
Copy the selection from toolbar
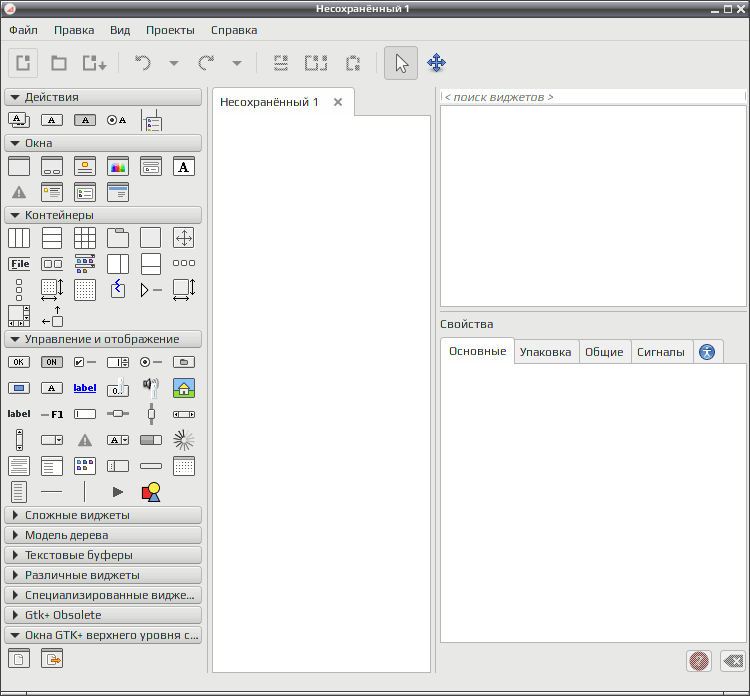[x=316, y=63]
